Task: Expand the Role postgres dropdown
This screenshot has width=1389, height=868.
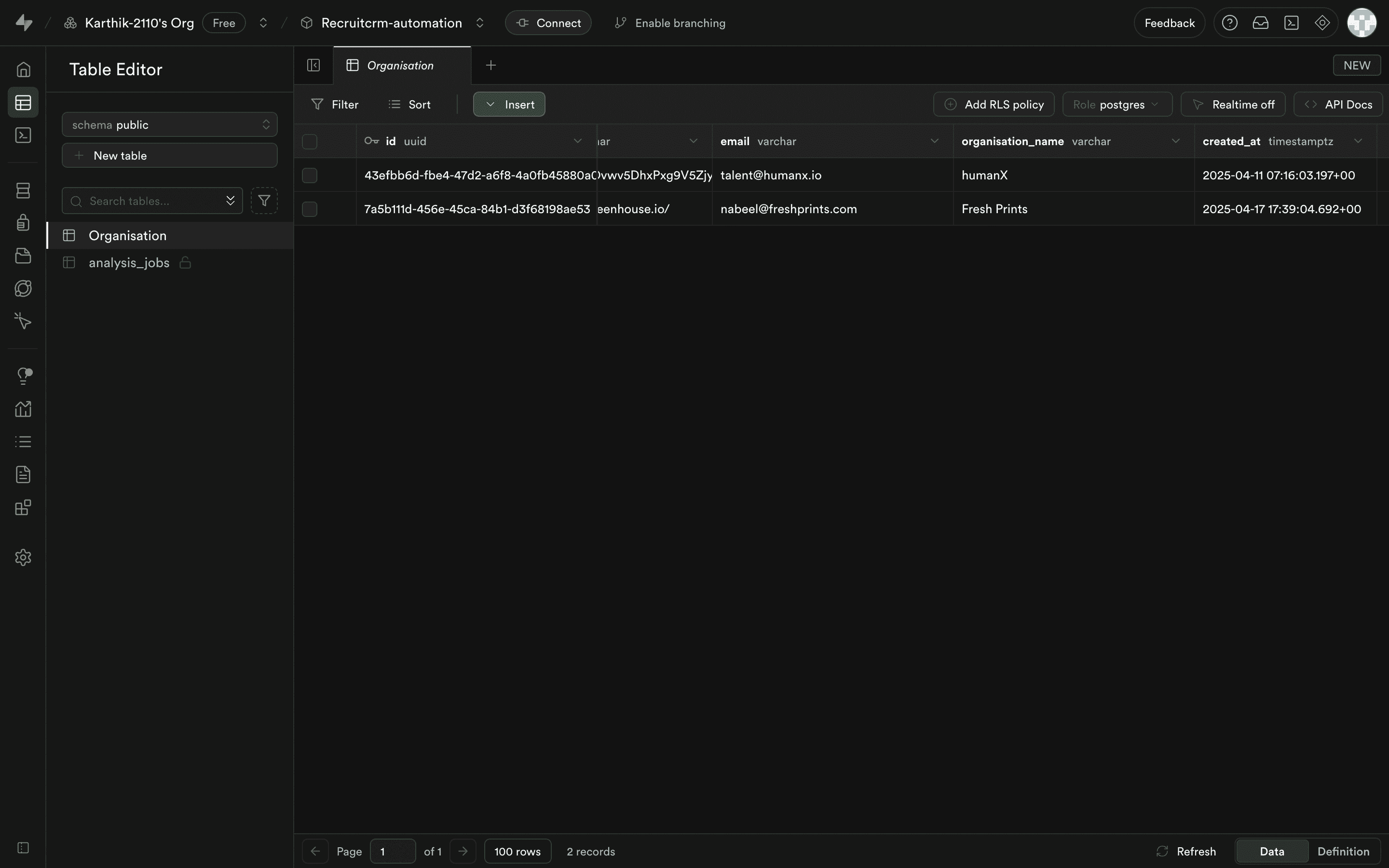Action: point(1117,105)
